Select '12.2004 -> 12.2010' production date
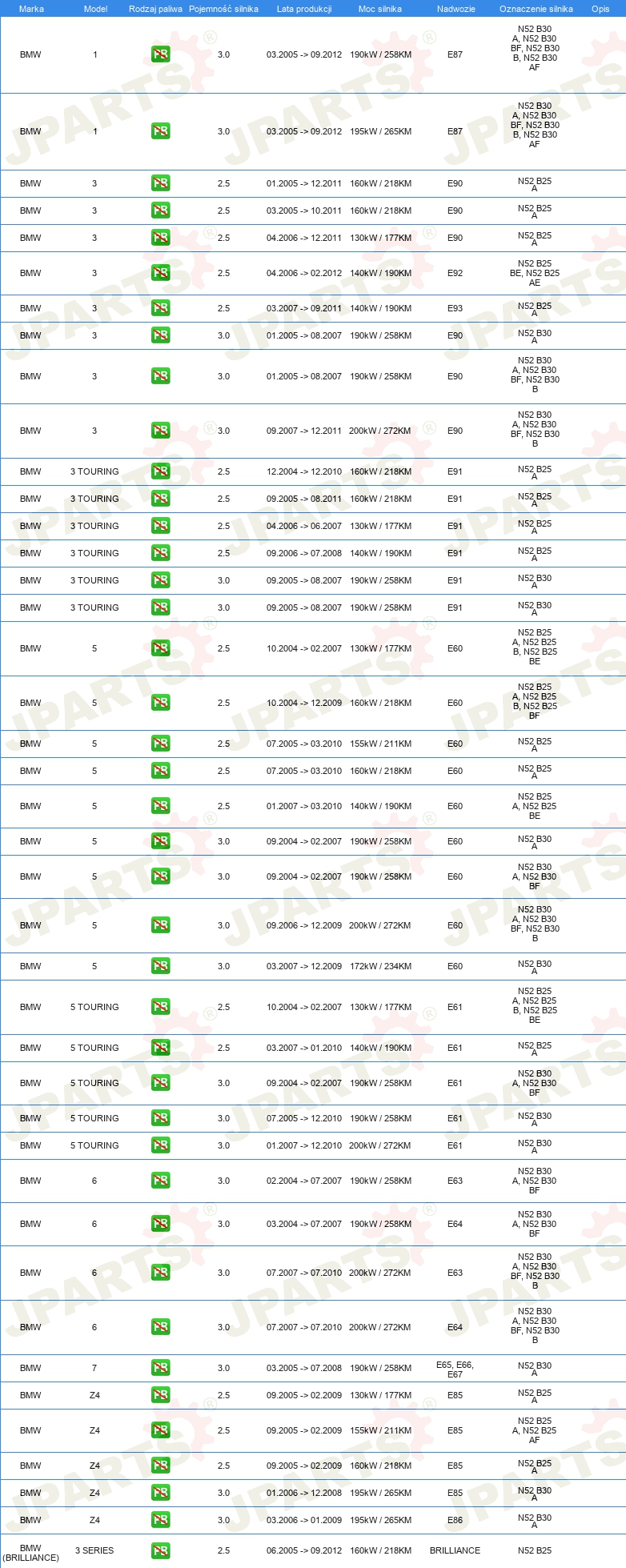 (304, 471)
